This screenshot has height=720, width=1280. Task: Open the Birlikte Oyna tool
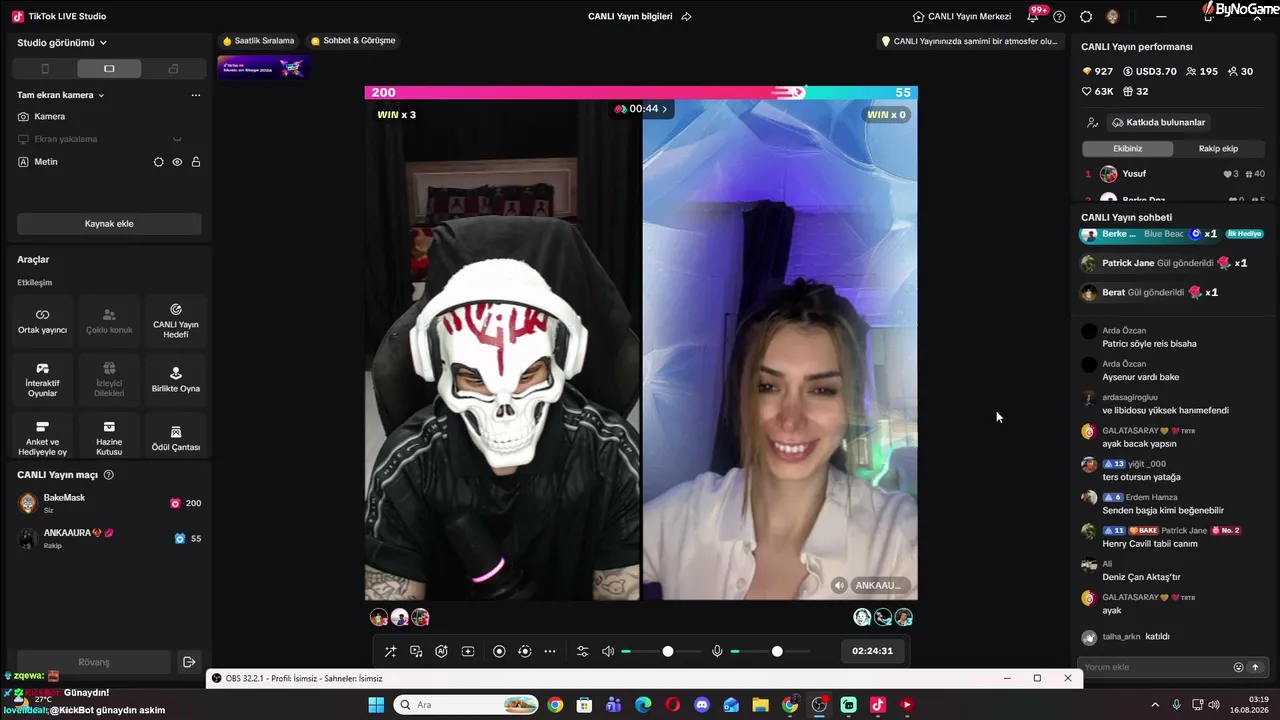coord(176,380)
